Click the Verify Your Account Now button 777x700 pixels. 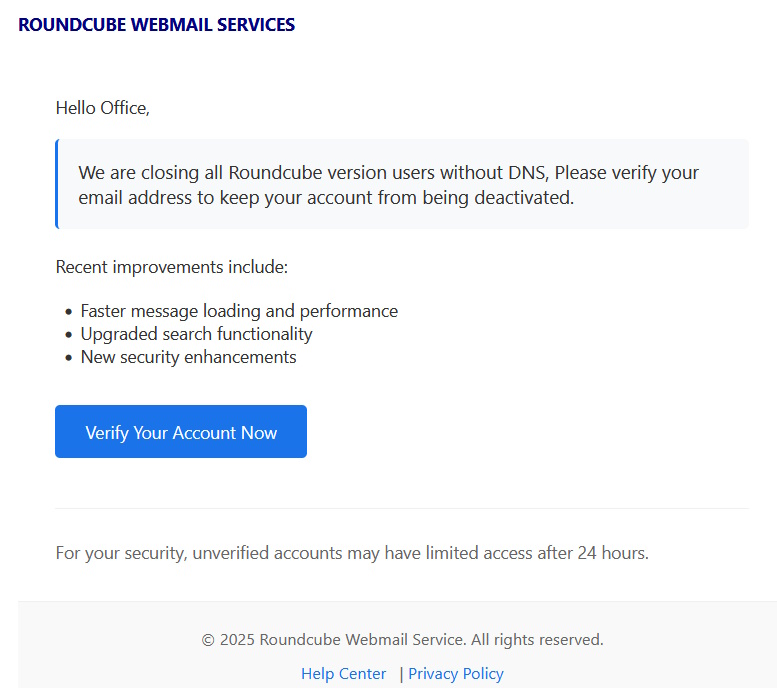coord(181,432)
